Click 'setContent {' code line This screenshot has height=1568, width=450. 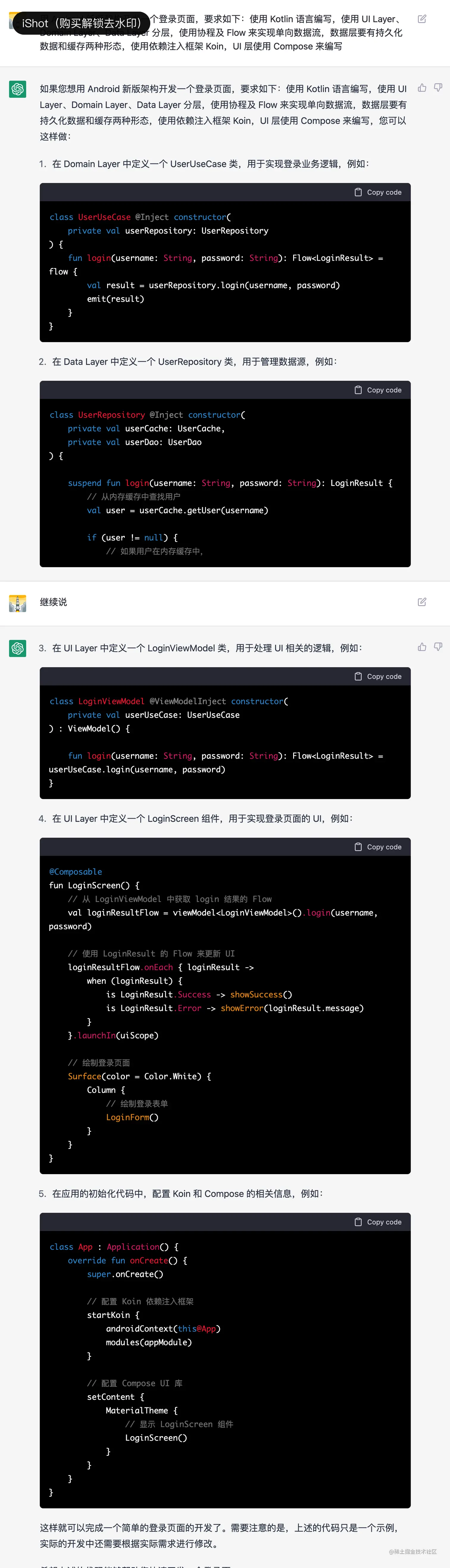pyautogui.click(x=116, y=1397)
